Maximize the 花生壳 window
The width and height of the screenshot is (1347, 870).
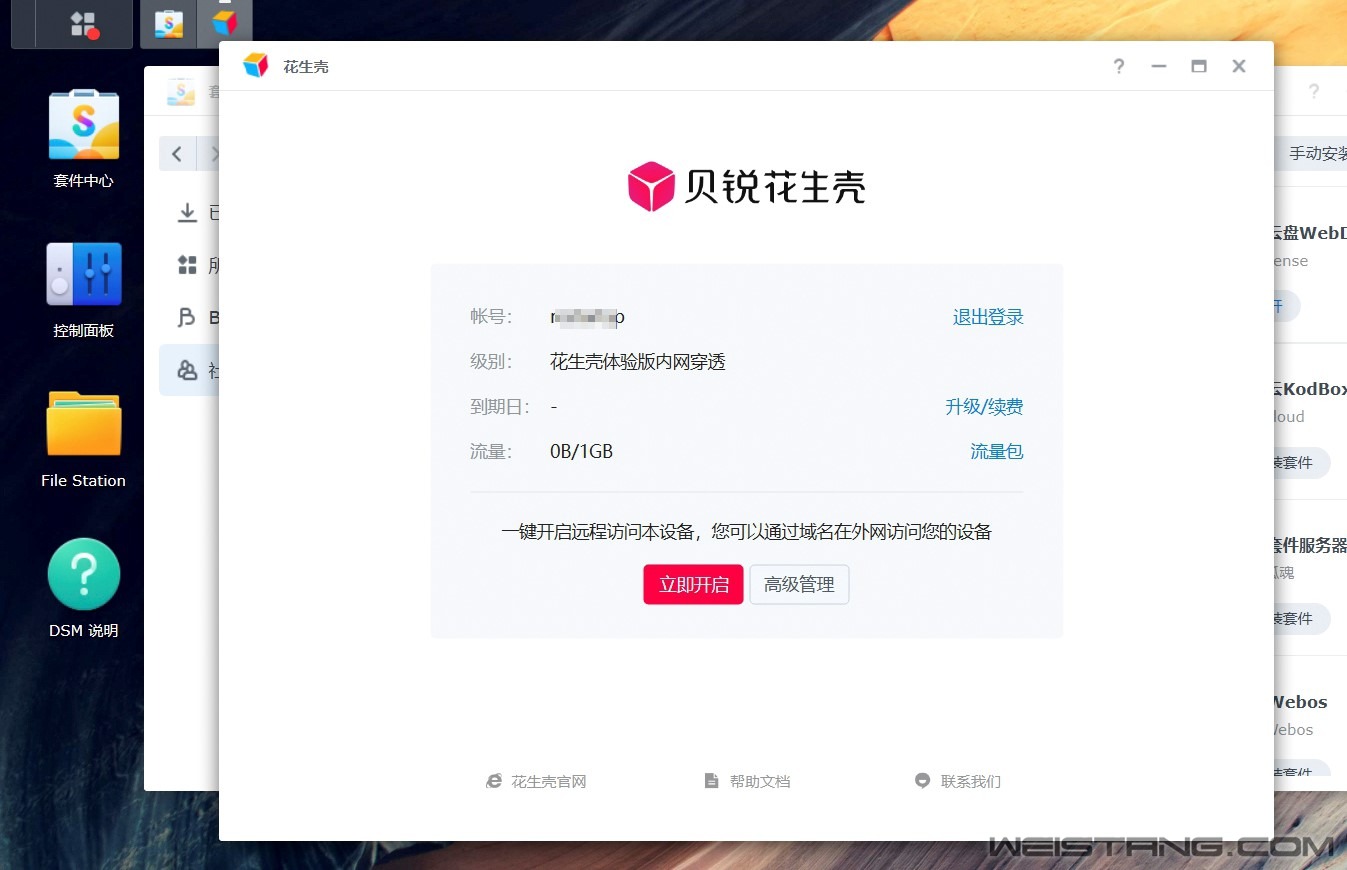coord(1199,66)
